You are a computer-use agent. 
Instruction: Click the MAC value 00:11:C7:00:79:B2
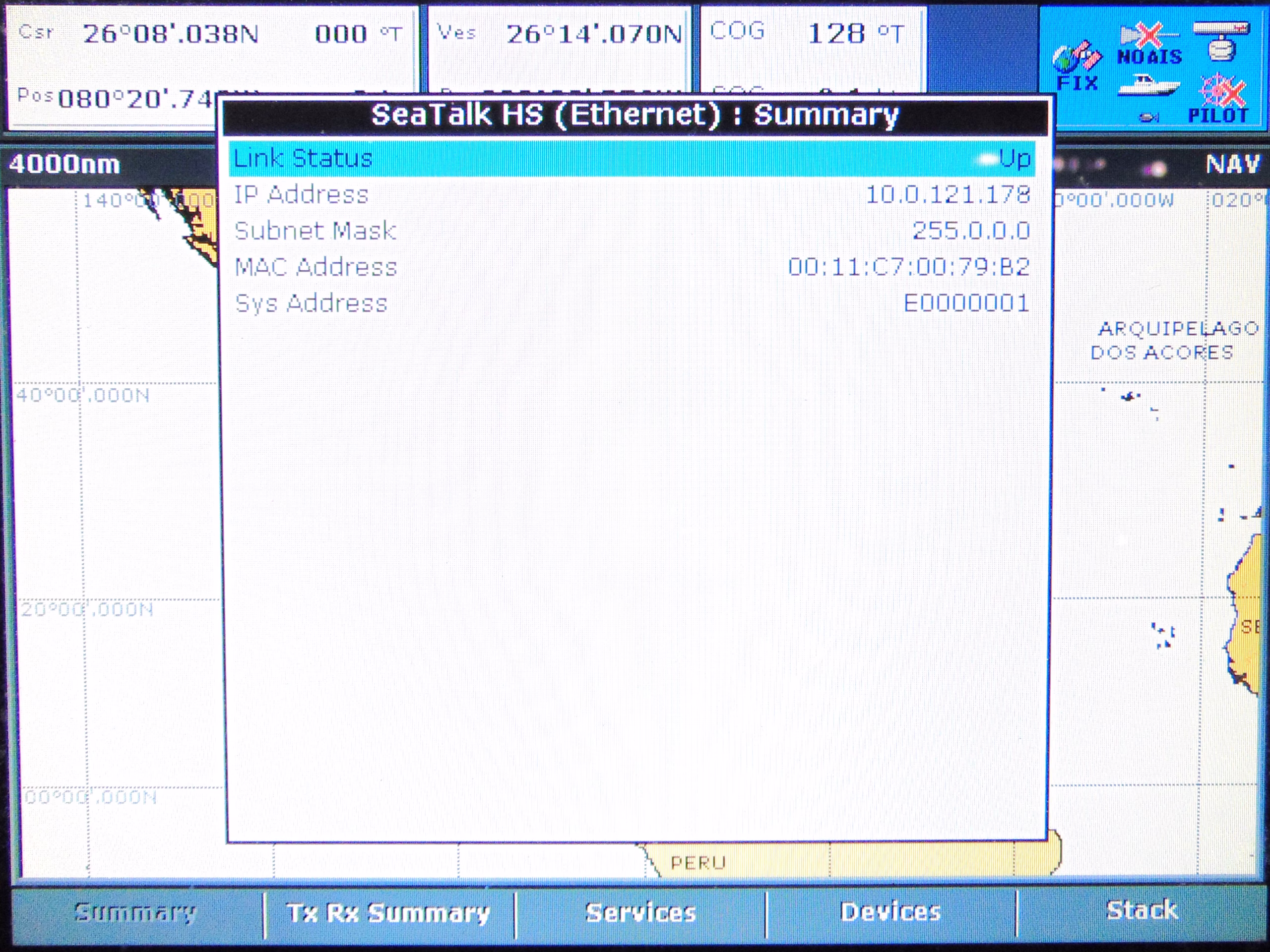coord(909,267)
